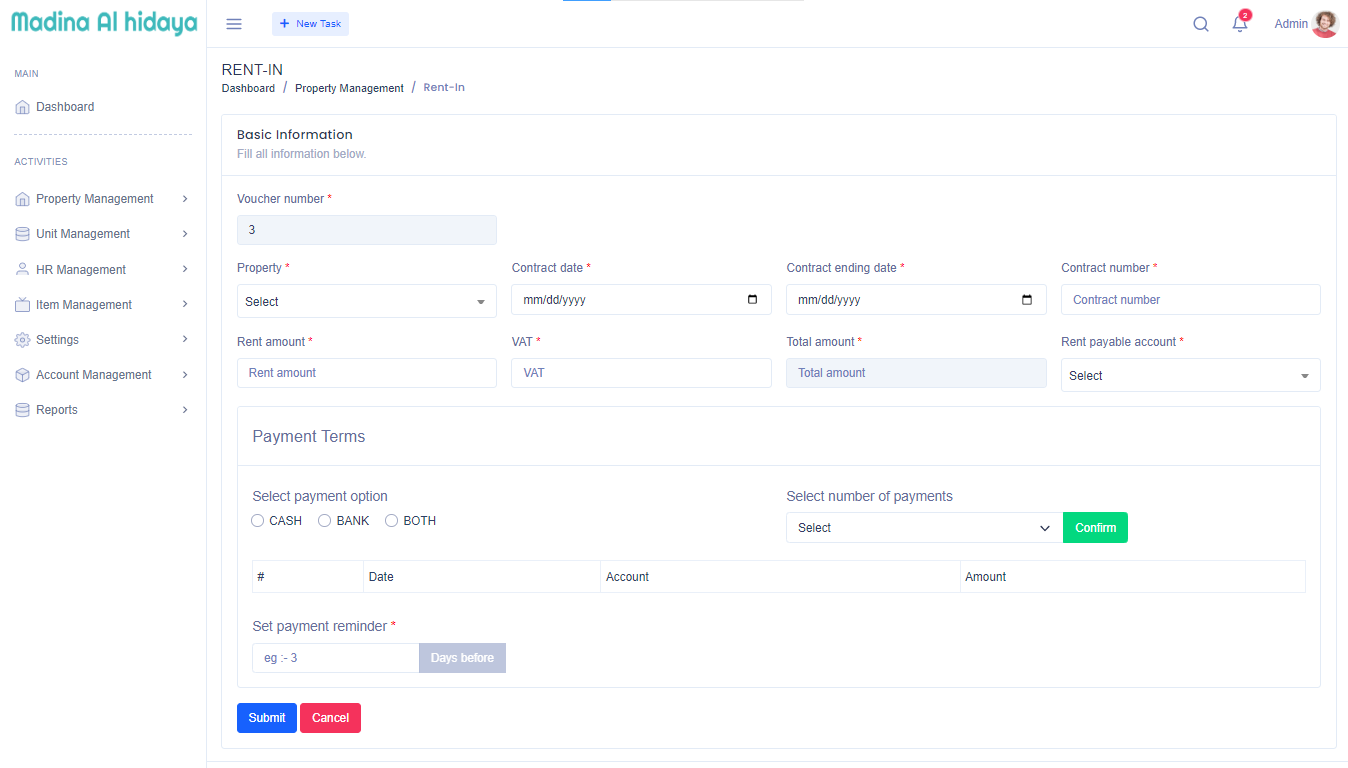Viewport: 1348px width, 768px height.
Task: Click the Property Management breadcrumb link
Action: tap(349, 88)
